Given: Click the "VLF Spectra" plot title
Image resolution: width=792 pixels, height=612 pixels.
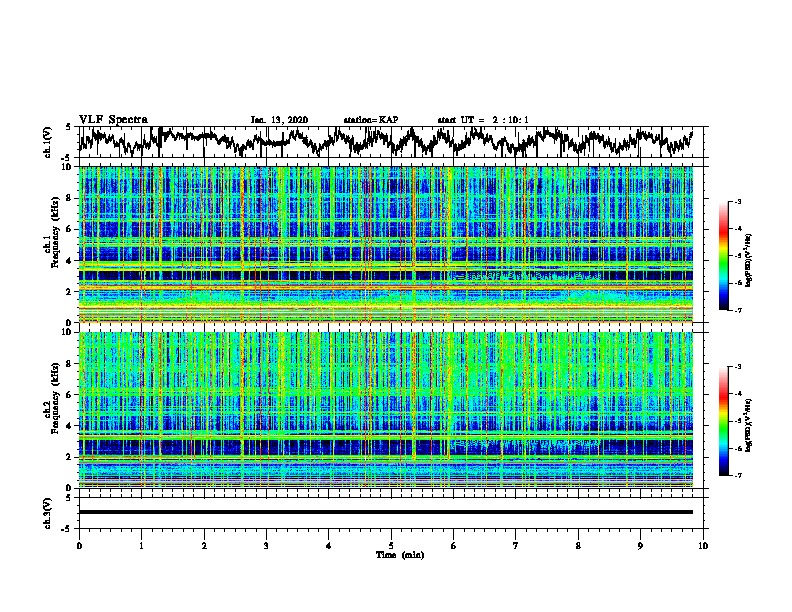Looking at the screenshot, I should pos(113,120).
